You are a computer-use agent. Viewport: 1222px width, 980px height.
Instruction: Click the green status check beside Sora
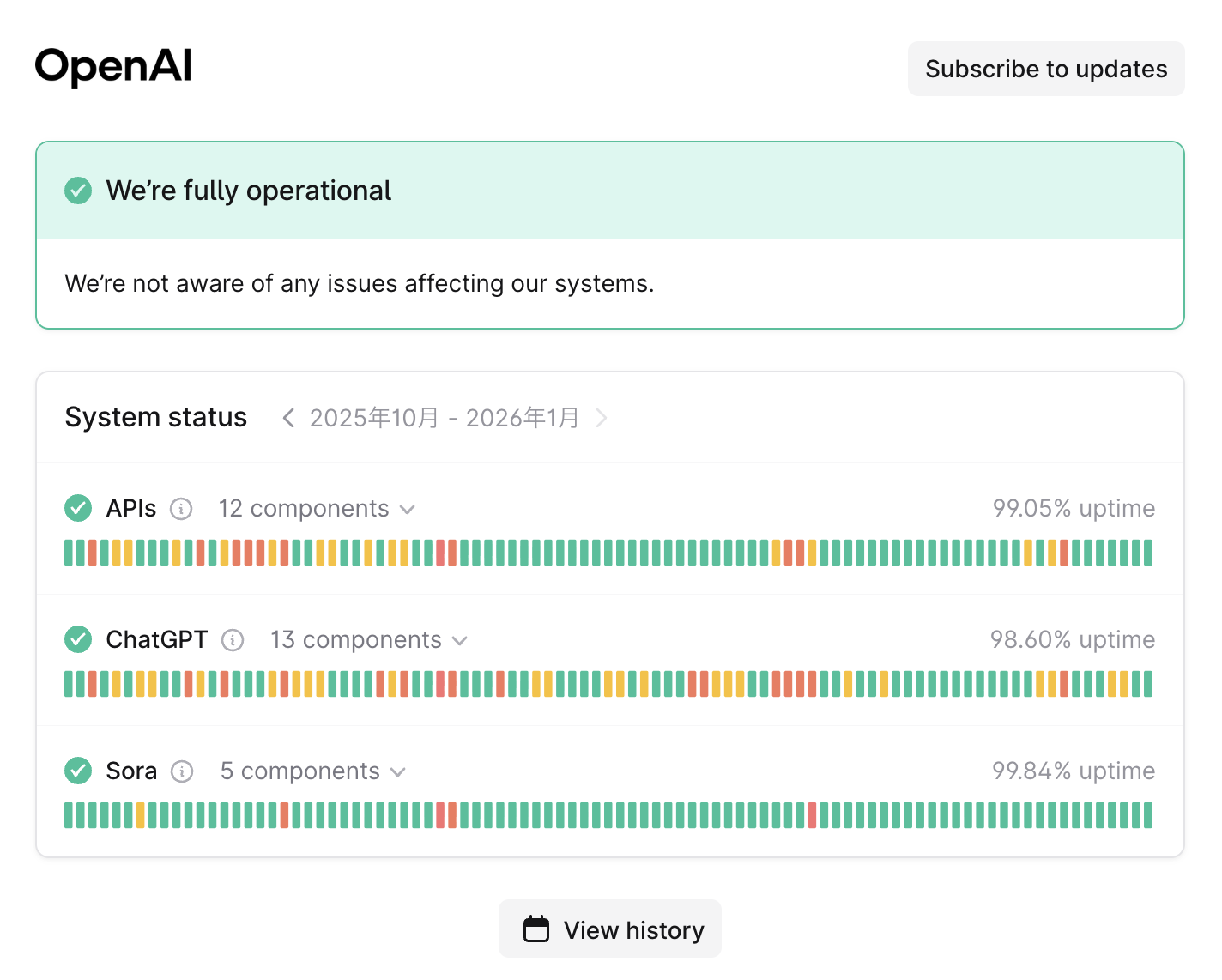[x=78, y=771]
